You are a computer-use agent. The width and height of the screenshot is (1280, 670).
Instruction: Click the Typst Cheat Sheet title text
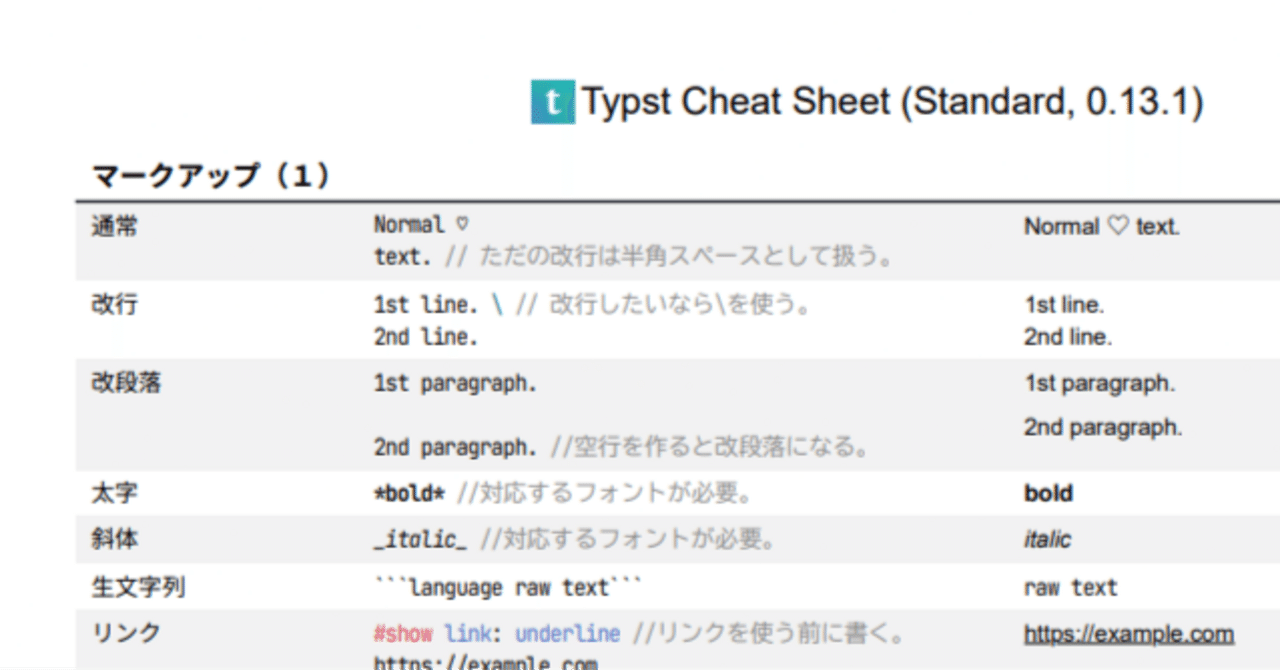[x=890, y=101]
